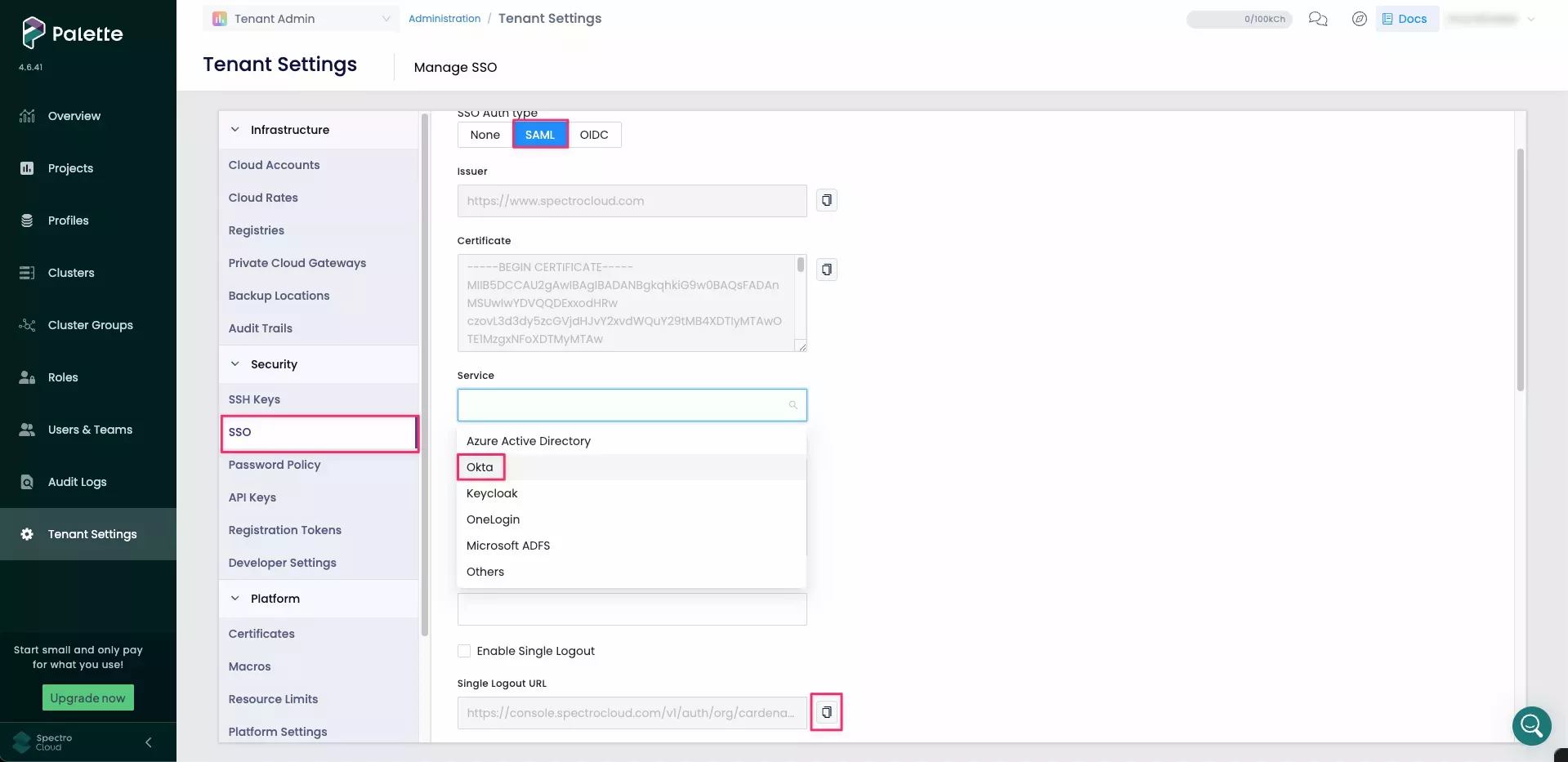
Task: Select Okta from the Service dropdown list
Action: (x=478, y=466)
